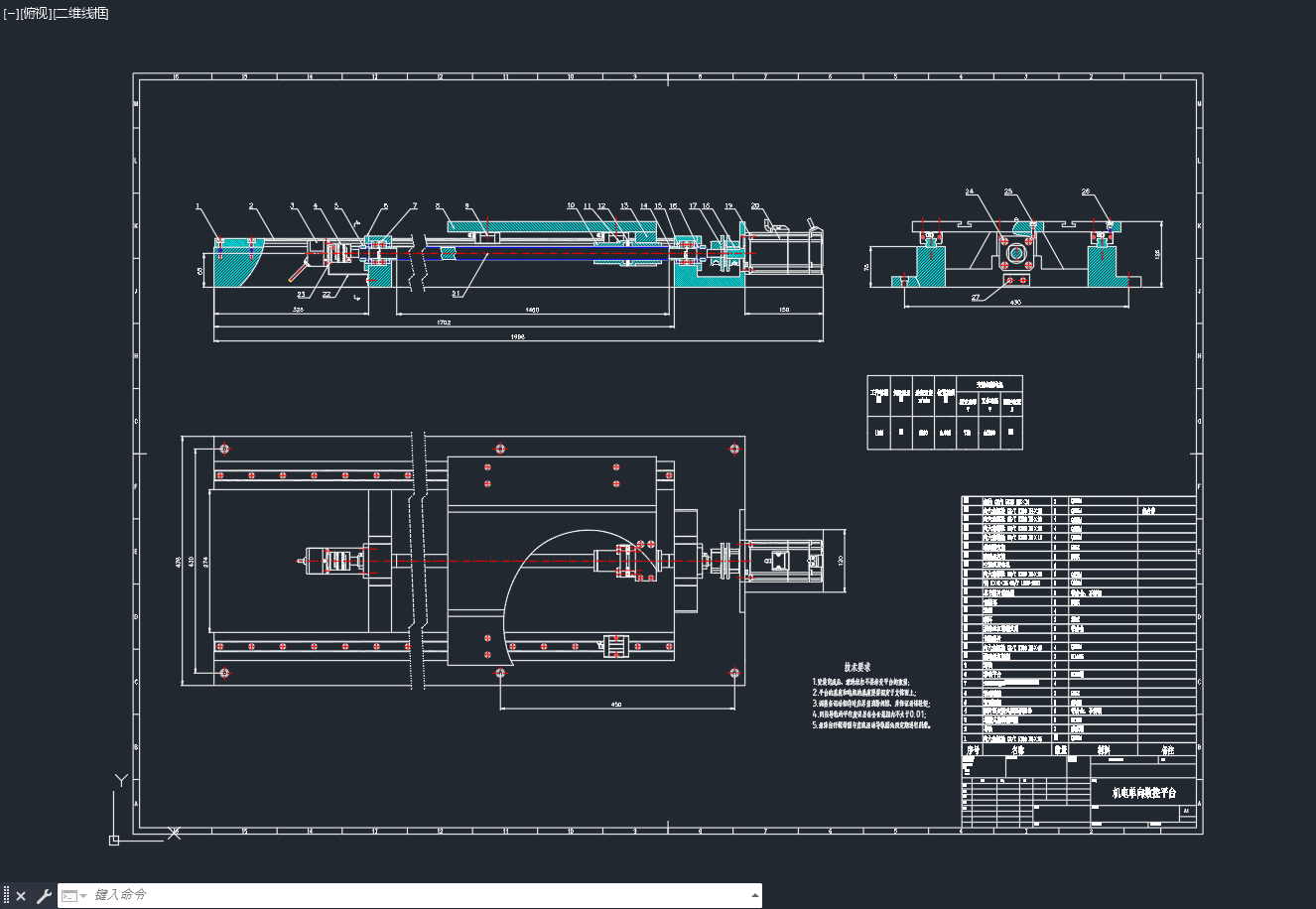Select the 150 dimension text

click(784, 311)
